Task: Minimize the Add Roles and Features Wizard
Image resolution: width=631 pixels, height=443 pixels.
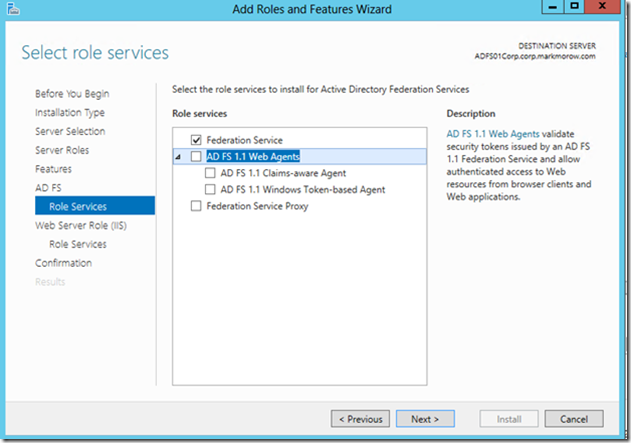Action: click(x=553, y=7)
